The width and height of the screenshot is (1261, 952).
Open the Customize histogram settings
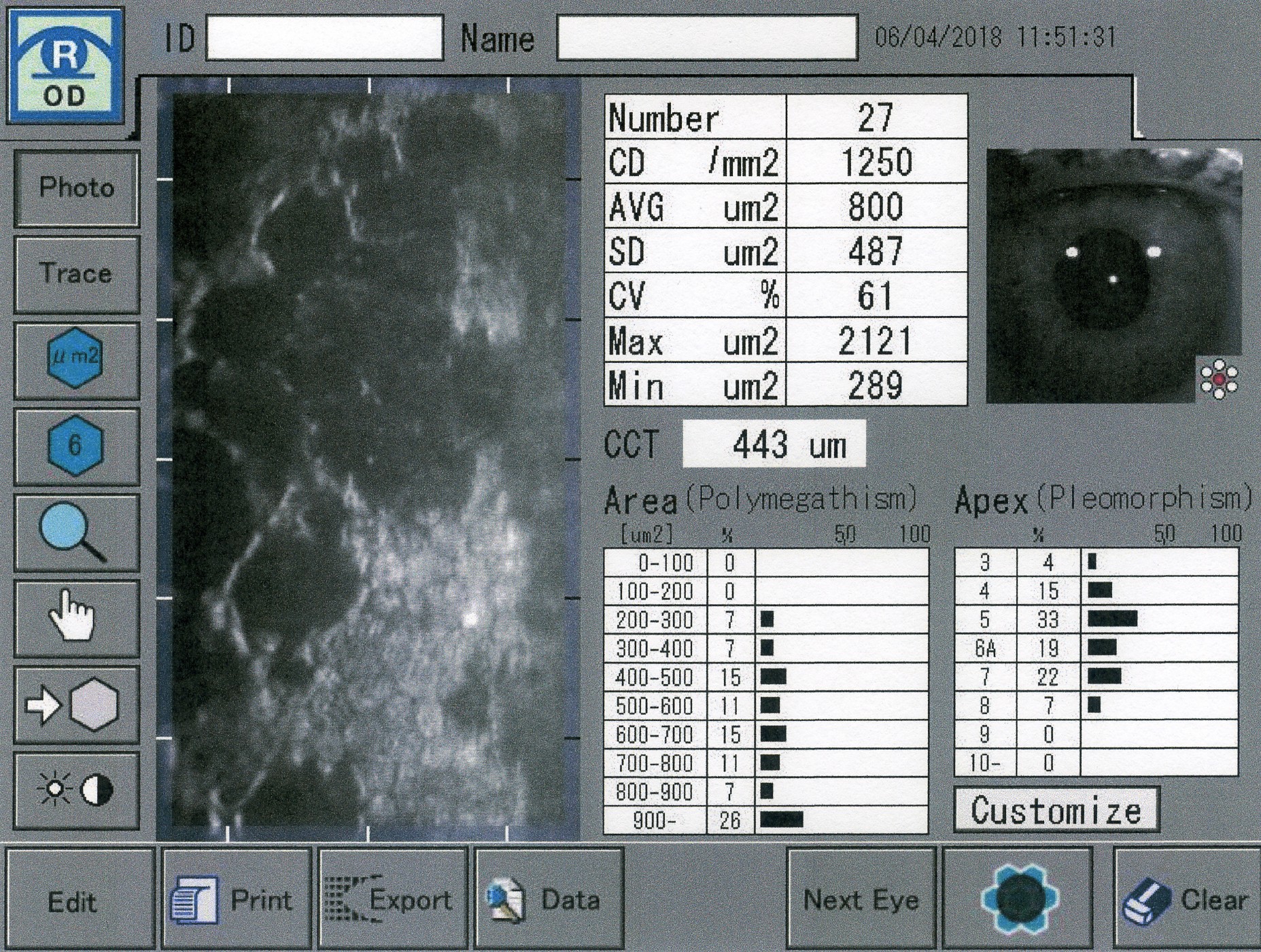click(1056, 810)
